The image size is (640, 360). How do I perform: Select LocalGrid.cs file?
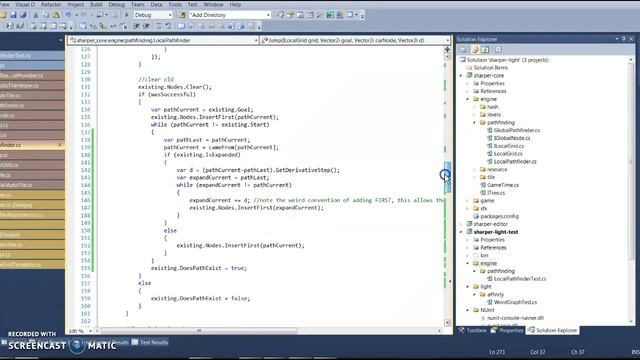508,154
